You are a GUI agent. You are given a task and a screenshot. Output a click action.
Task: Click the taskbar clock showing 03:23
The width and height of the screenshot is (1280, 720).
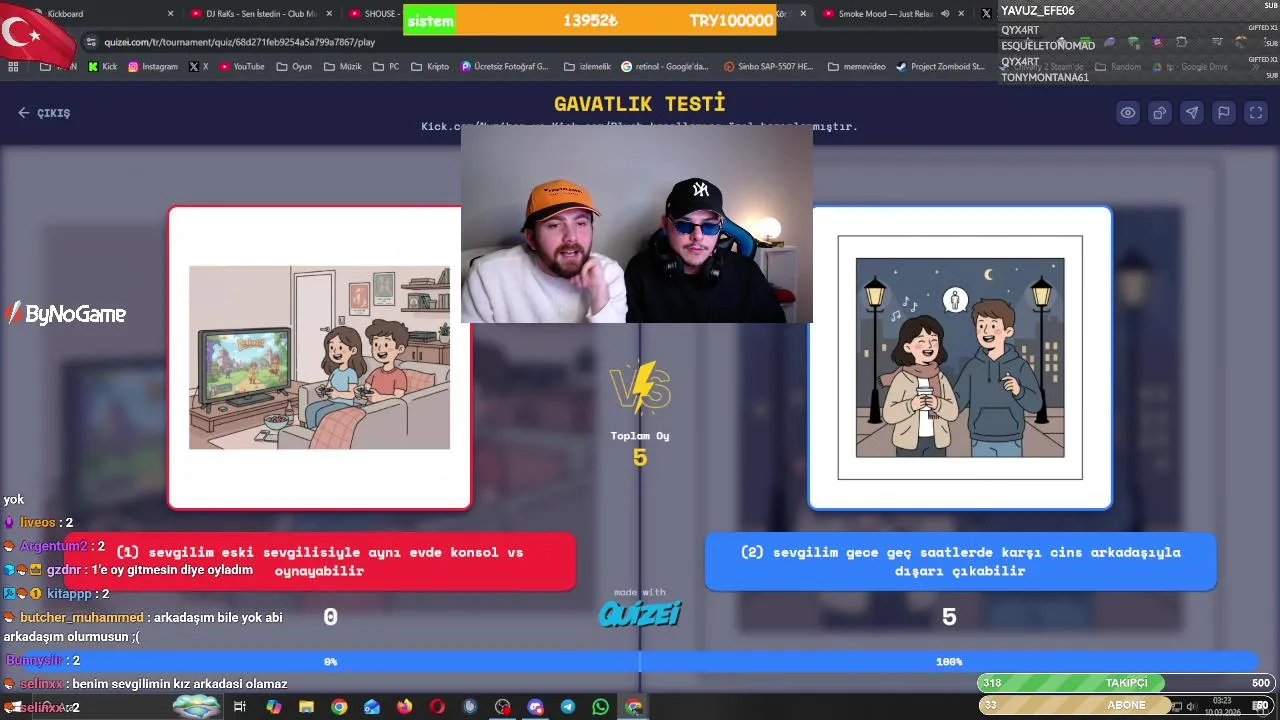coord(1222,707)
